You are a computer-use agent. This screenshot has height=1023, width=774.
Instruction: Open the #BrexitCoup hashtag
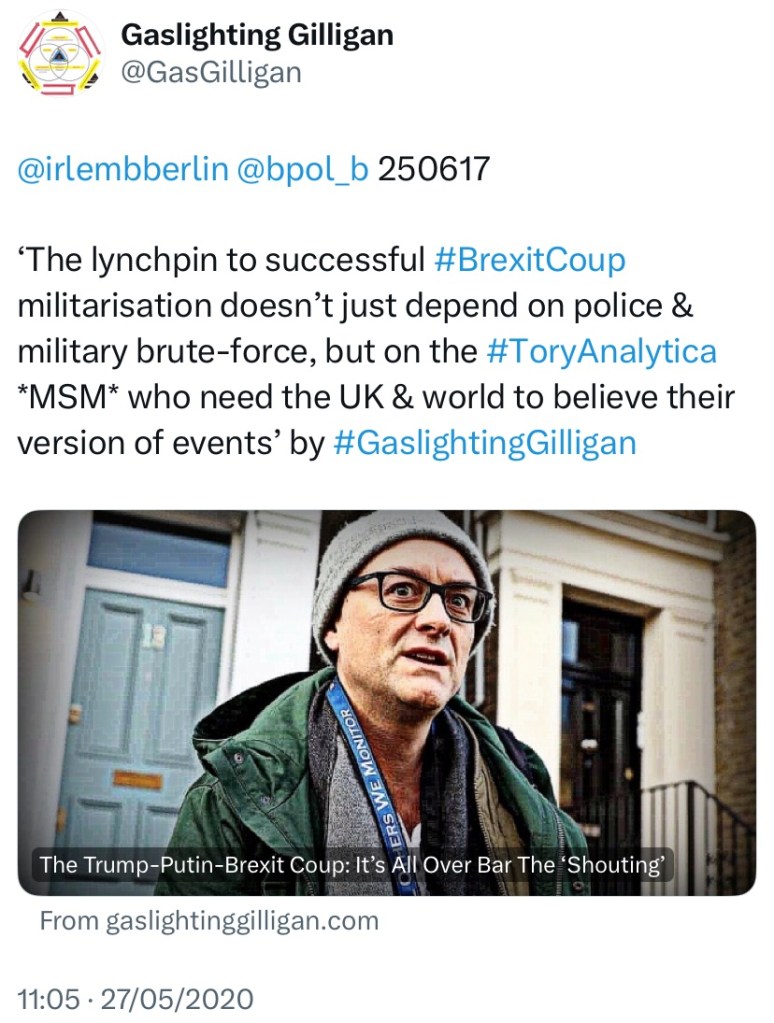(x=531, y=260)
